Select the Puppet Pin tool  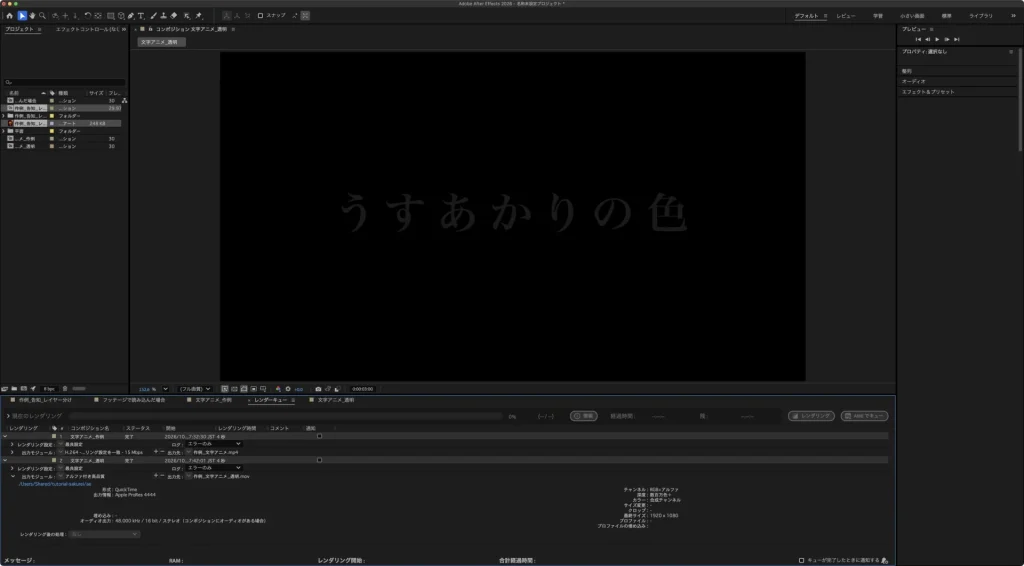click(x=198, y=16)
